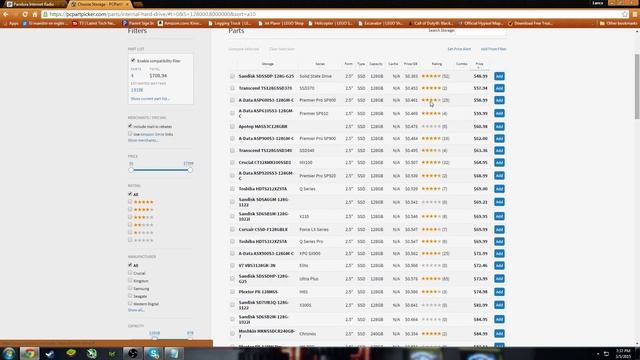Open the Corsair CSSD-F128GBLX product link
The image size is (640, 360).
click(263, 229)
